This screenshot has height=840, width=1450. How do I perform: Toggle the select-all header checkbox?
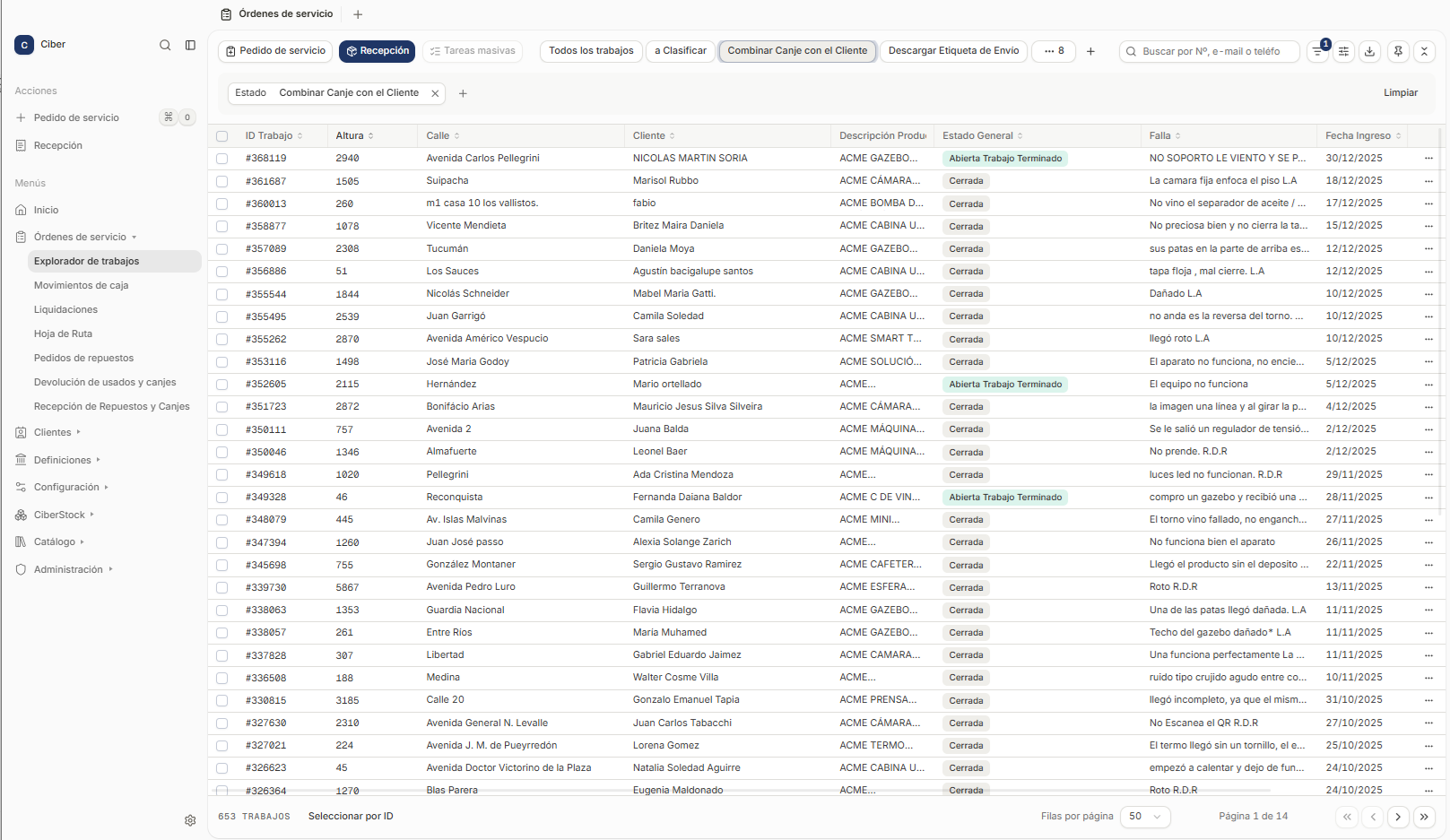pos(222,136)
